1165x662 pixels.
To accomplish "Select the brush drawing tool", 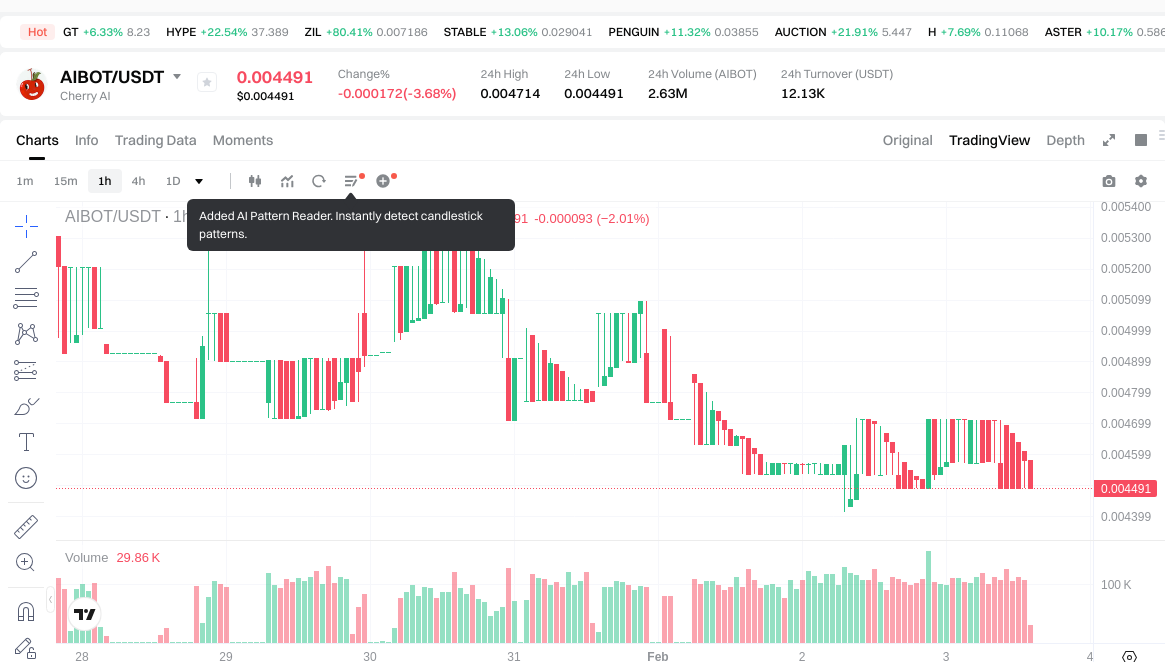I will tap(26, 406).
